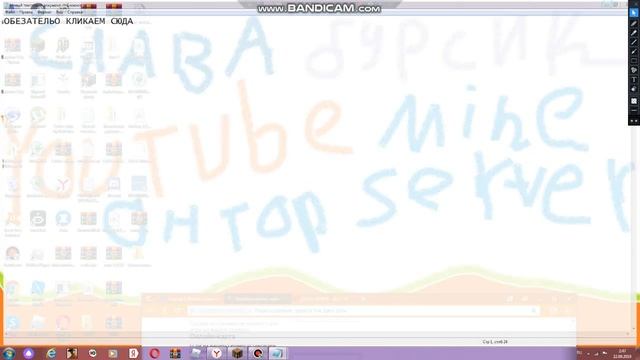Click the word КЛИКАЕМ in Notepad text
Viewport: 640px width, 360px height.
[86, 21]
